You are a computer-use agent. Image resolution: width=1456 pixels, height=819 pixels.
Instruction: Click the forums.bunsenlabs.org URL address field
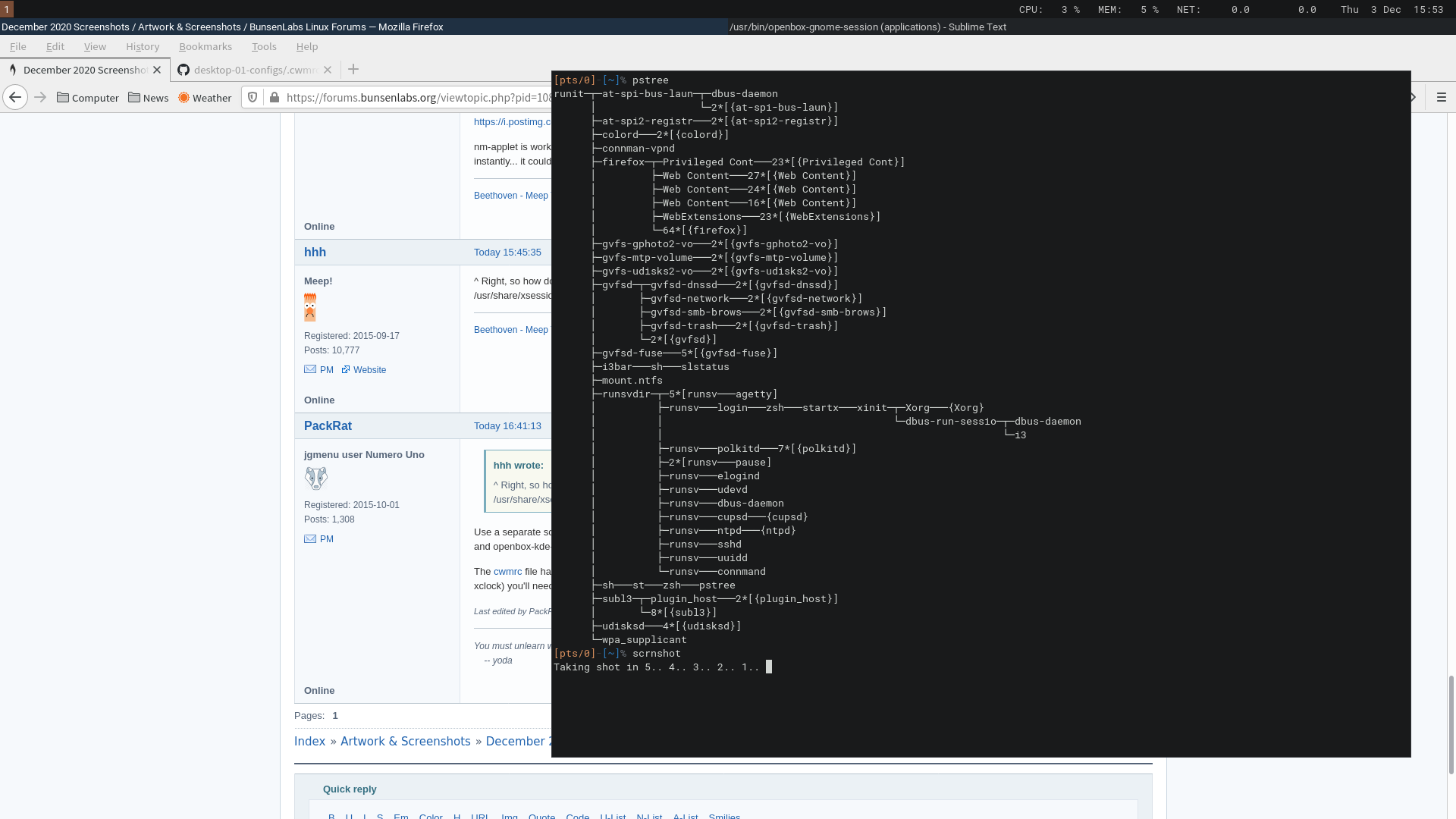click(x=417, y=98)
